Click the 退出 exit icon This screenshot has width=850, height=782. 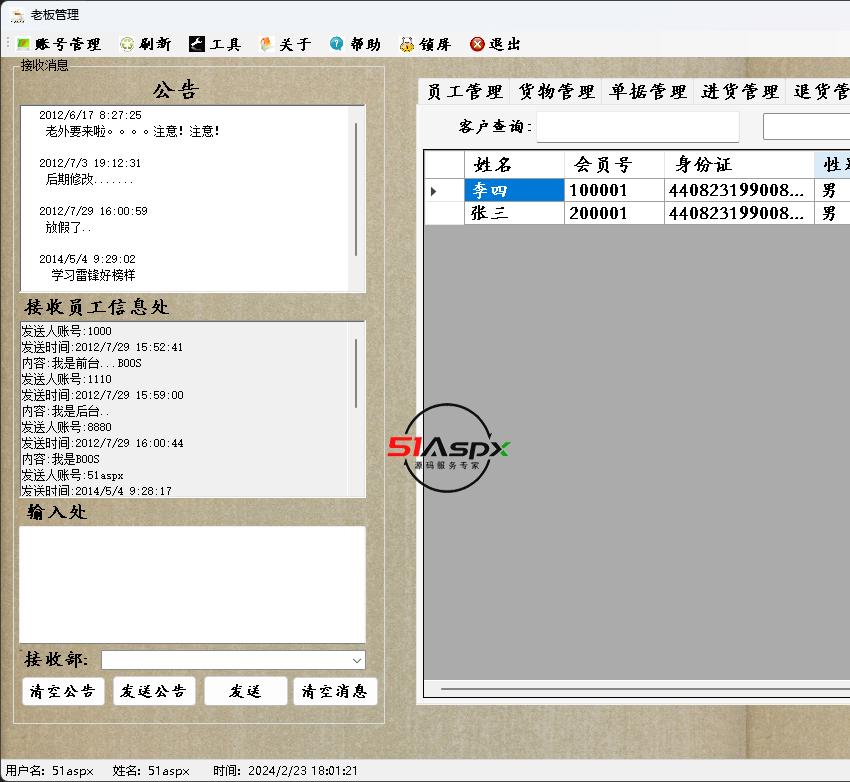tap(477, 44)
